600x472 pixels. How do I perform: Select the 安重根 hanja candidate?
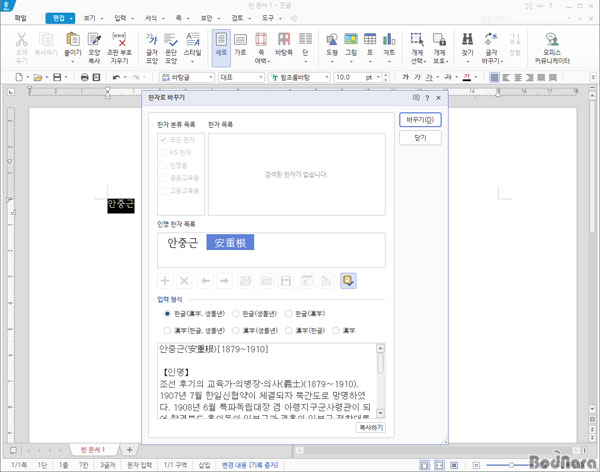(230, 242)
